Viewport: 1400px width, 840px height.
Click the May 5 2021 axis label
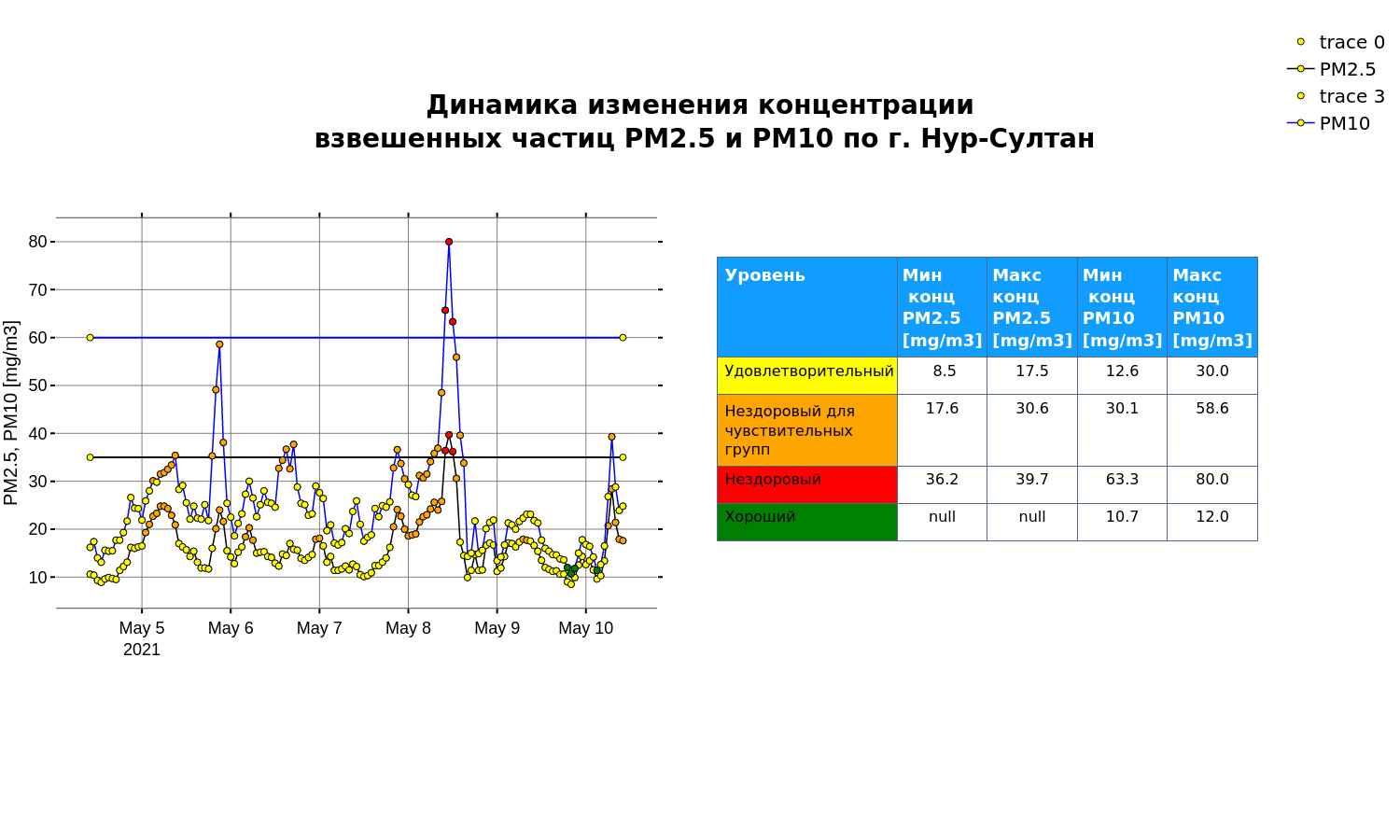click(142, 638)
